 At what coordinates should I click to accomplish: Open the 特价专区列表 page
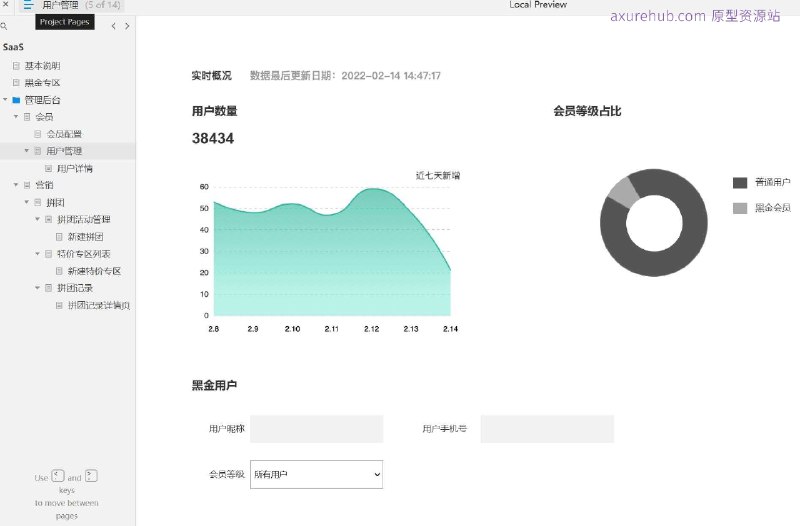click(84, 254)
